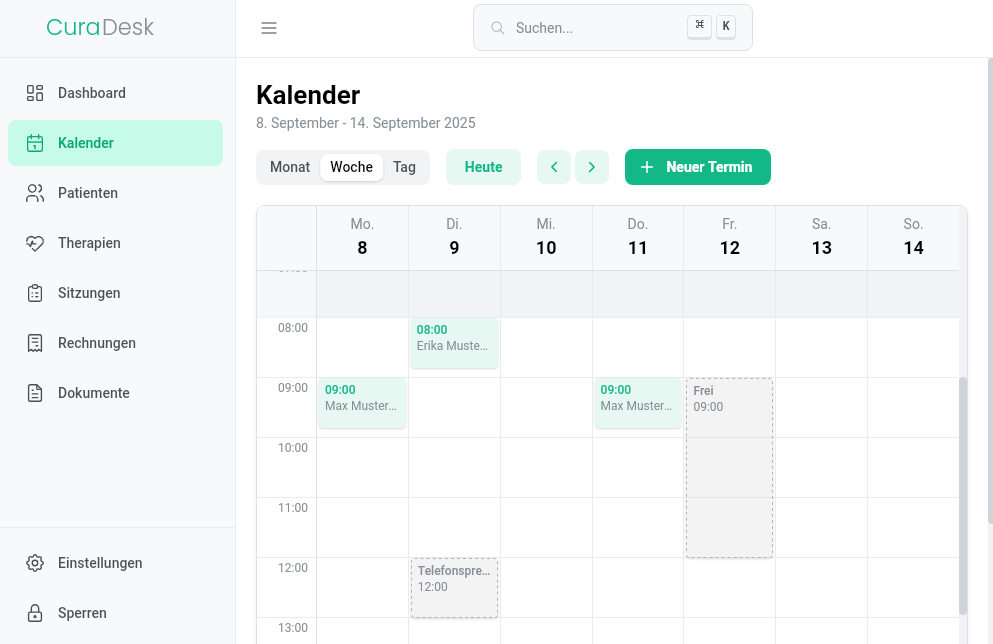Jump to today using the Heute button
The image size is (993, 644).
[483, 167]
